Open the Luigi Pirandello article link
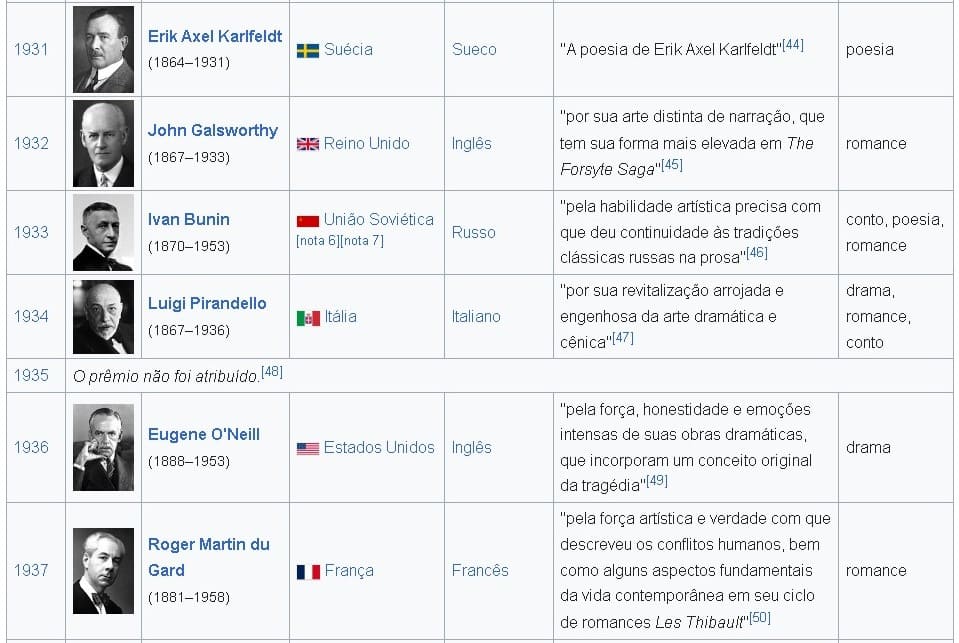Viewport: 959px width, 643px height. click(x=207, y=303)
